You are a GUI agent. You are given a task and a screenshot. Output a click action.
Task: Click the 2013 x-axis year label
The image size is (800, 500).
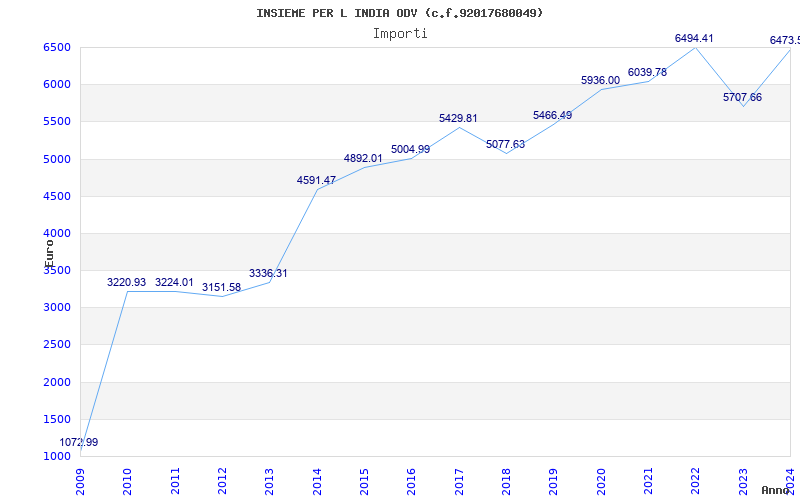pos(270,482)
